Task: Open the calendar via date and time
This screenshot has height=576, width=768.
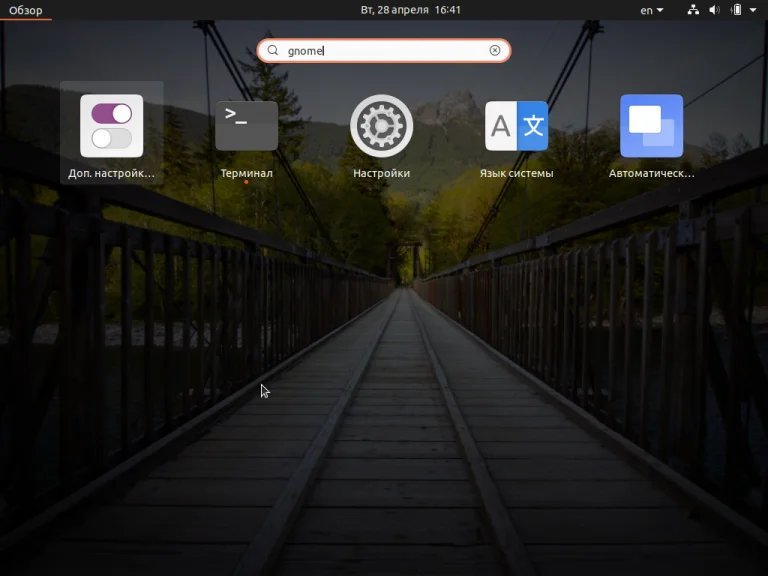Action: point(410,10)
